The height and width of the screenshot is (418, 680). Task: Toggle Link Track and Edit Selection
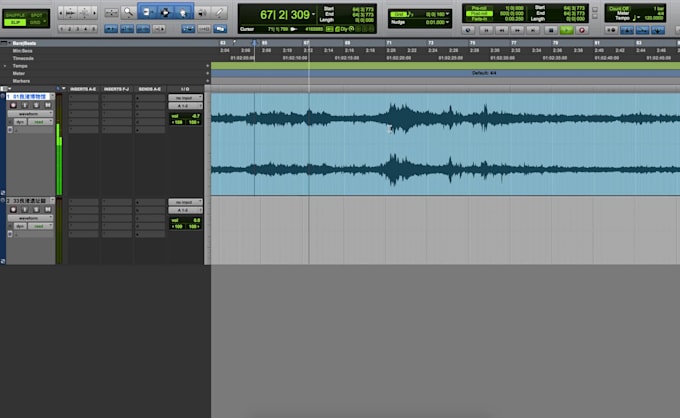click(x=143, y=29)
